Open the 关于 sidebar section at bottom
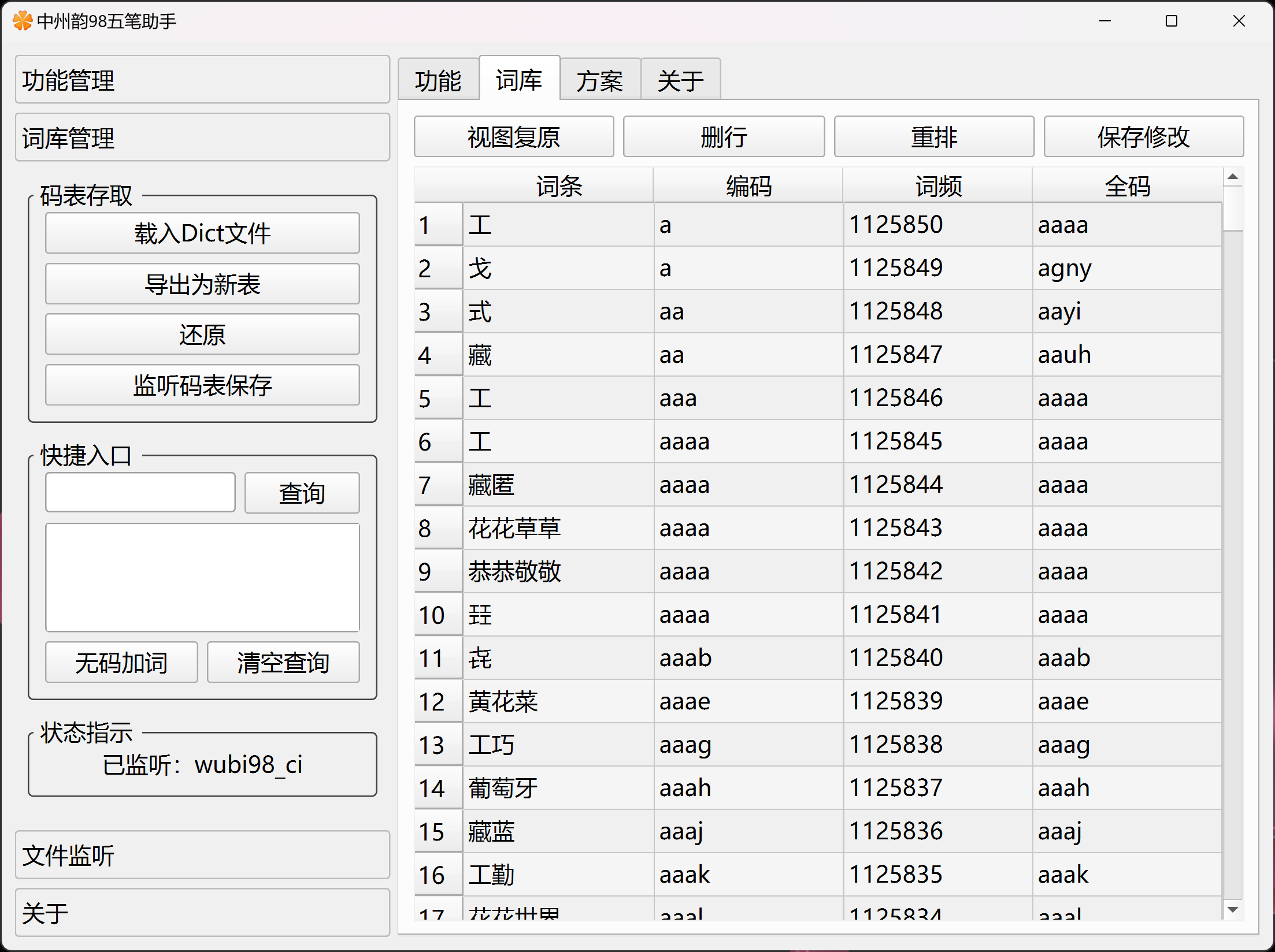The height and width of the screenshot is (952, 1275). coord(202,913)
